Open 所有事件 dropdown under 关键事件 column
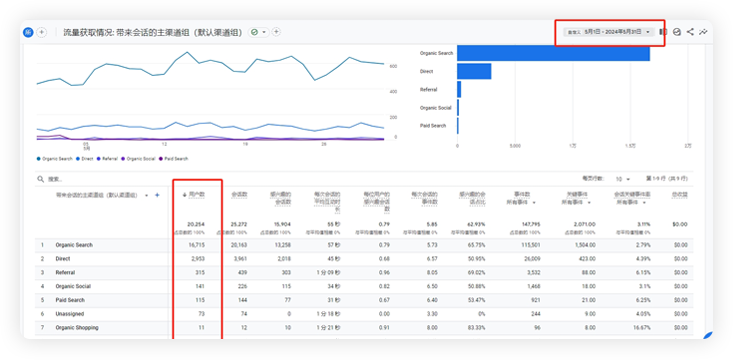This screenshot has width=733, height=361. click(x=577, y=202)
